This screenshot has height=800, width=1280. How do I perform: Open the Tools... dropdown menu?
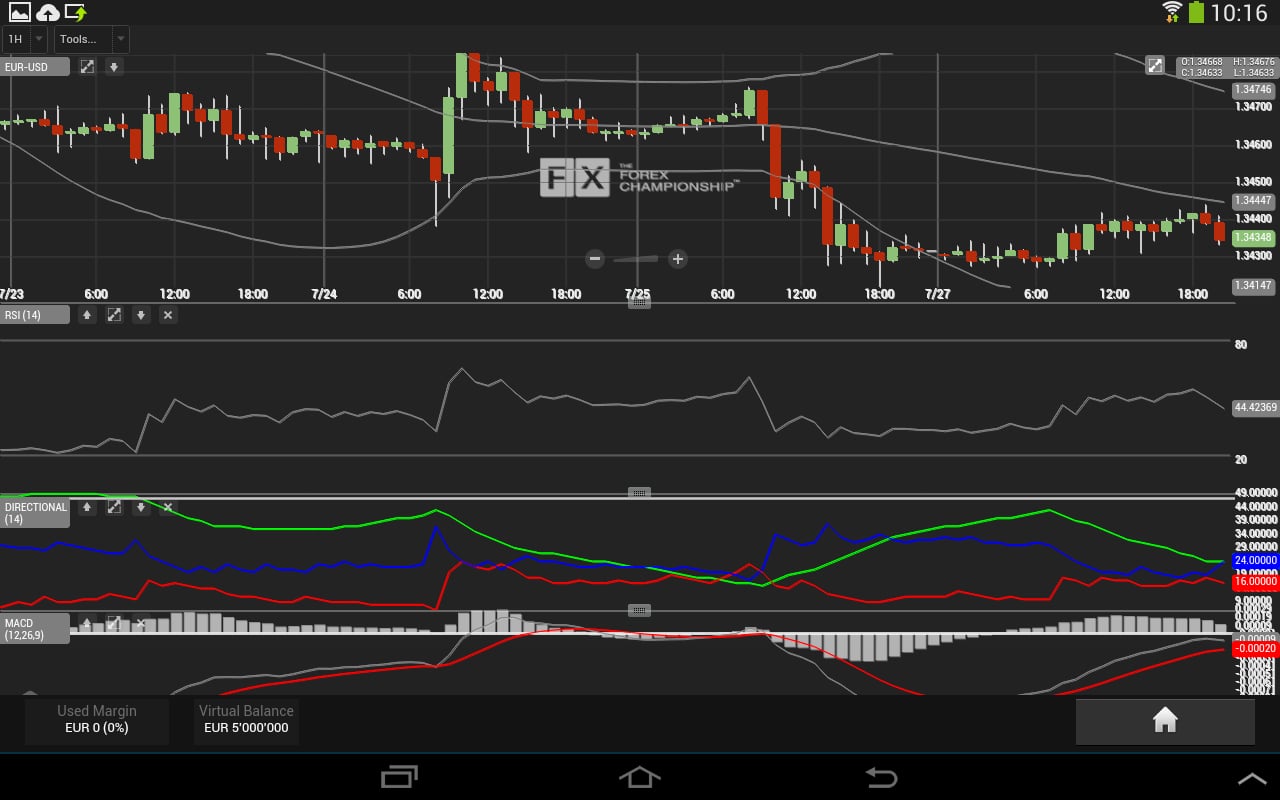[x=91, y=39]
